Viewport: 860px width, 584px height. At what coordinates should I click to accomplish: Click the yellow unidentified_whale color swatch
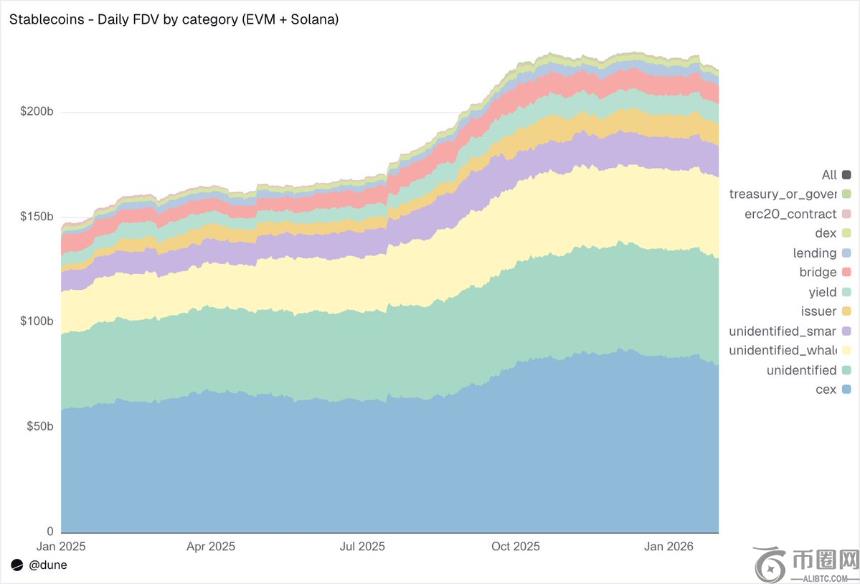tap(846, 350)
